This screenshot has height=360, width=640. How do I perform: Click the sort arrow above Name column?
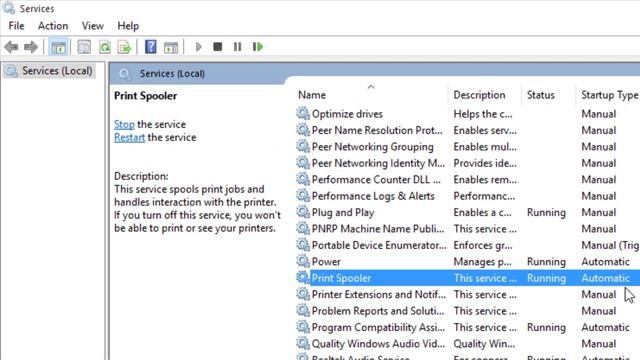(x=371, y=87)
